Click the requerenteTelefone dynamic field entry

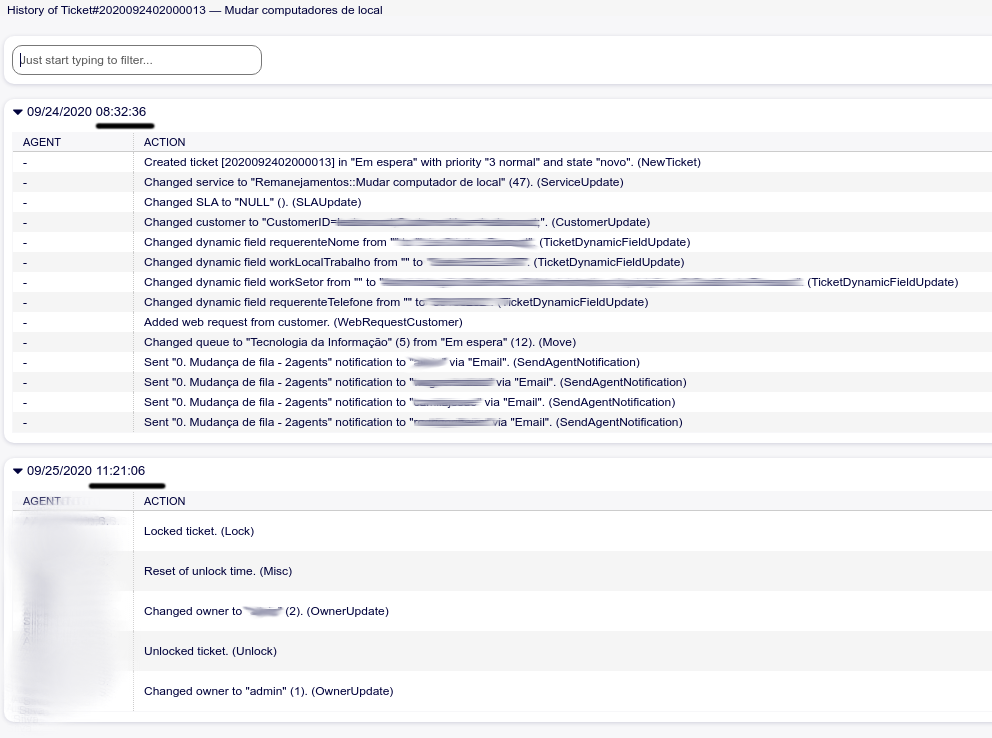[x=395, y=302]
